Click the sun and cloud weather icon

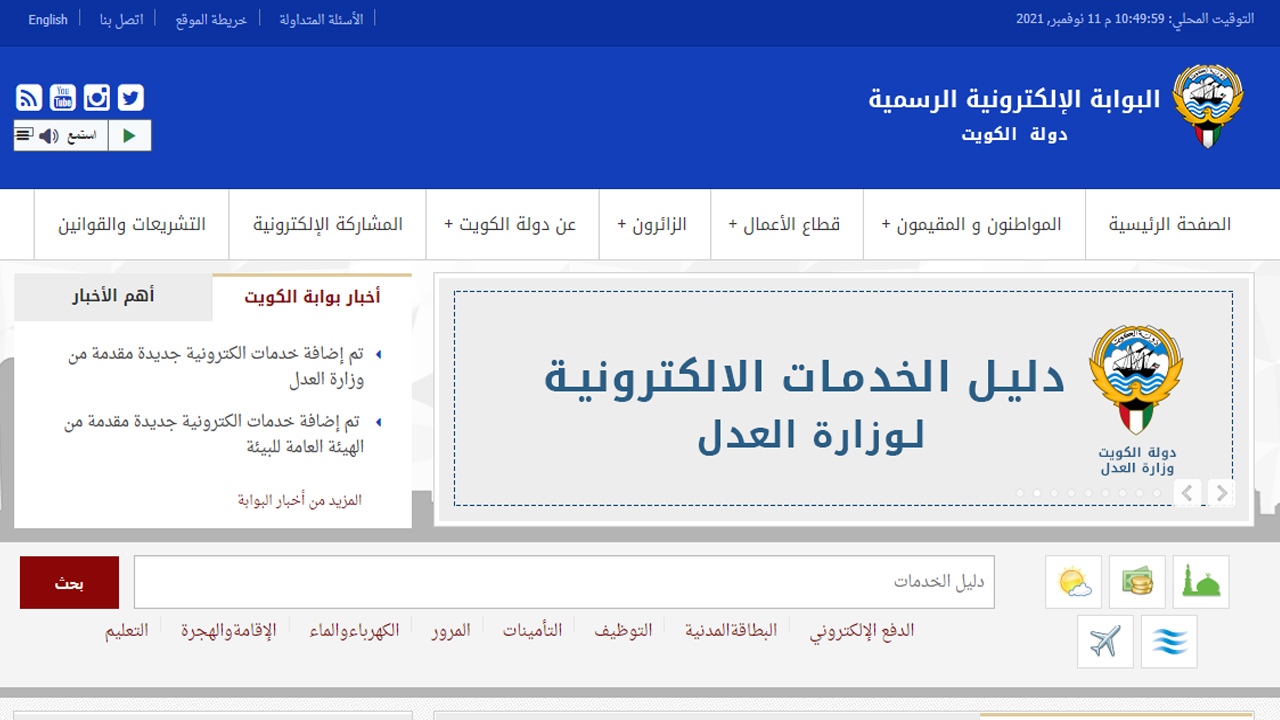tap(1073, 582)
